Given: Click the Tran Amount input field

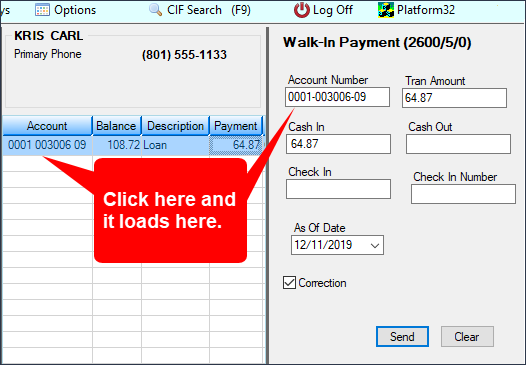Looking at the screenshot, I should click(x=454, y=98).
